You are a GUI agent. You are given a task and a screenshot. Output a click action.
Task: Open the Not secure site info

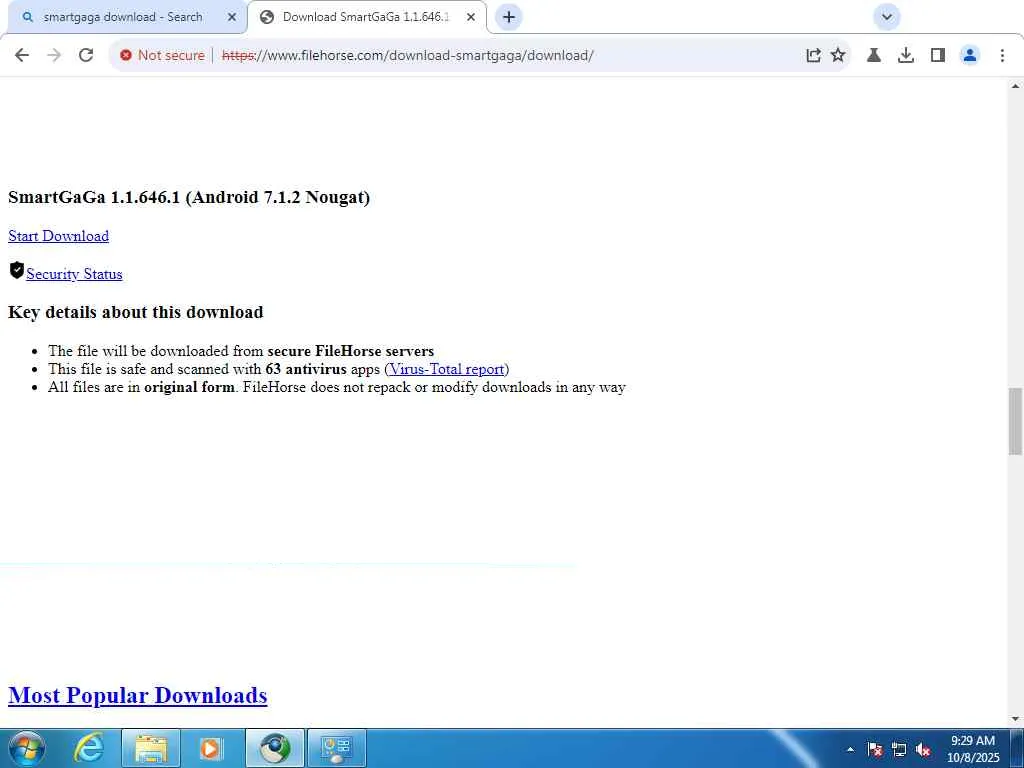click(x=162, y=56)
